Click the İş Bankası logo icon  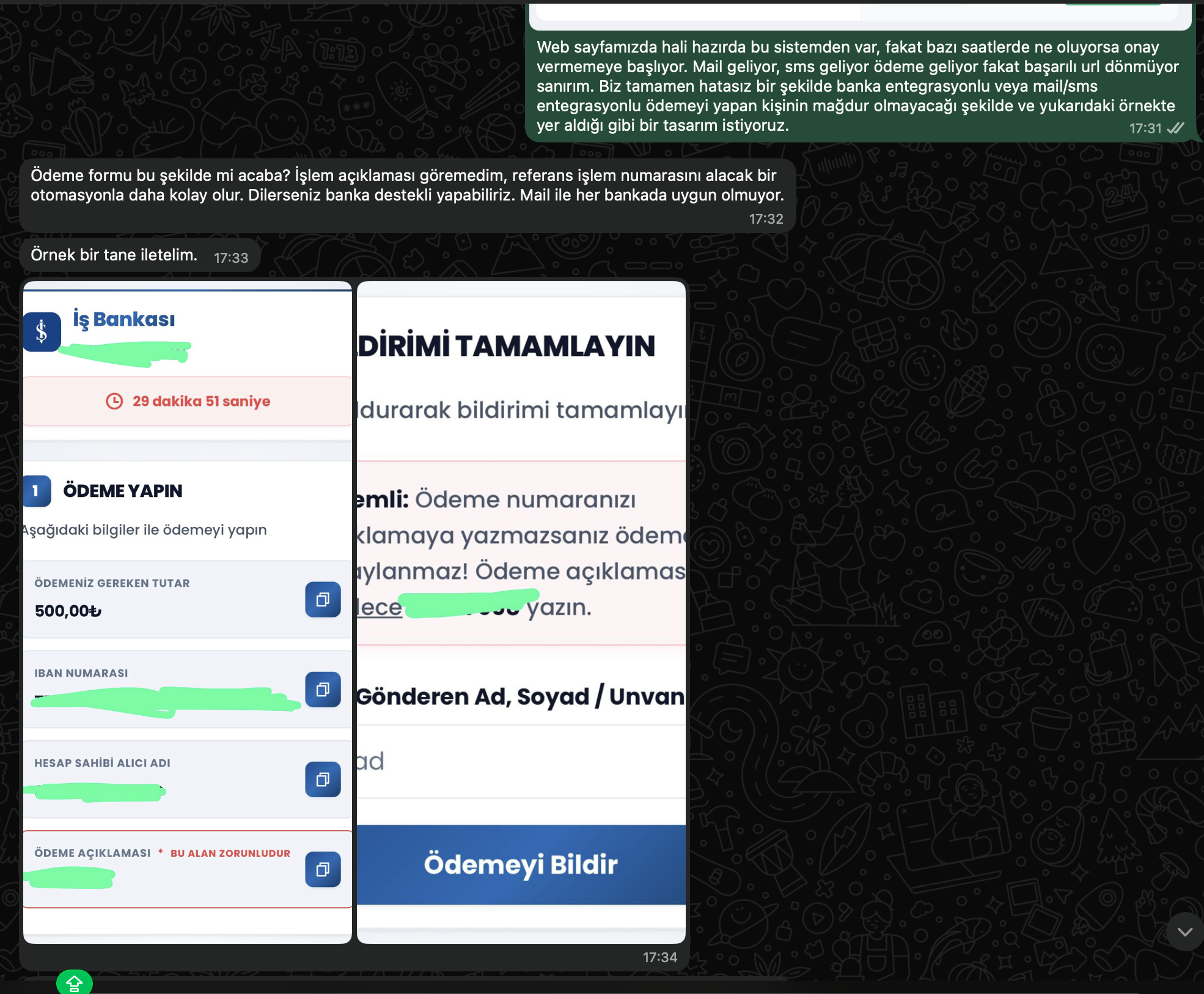click(42, 332)
